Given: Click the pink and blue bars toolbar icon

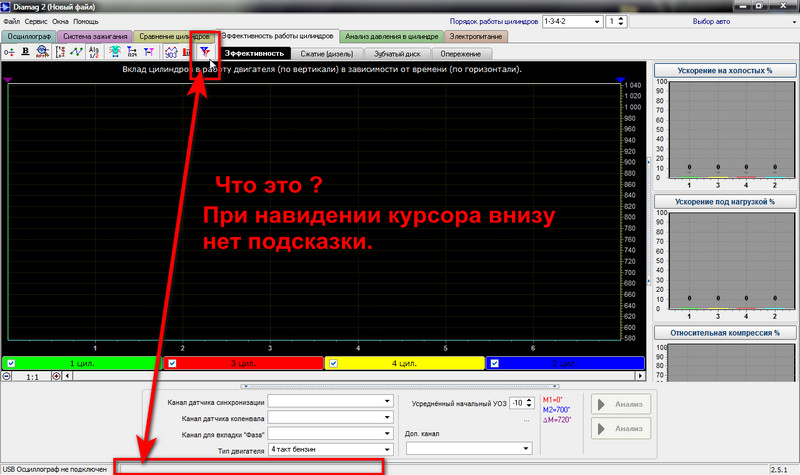Looking at the screenshot, I should tap(149, 52).
